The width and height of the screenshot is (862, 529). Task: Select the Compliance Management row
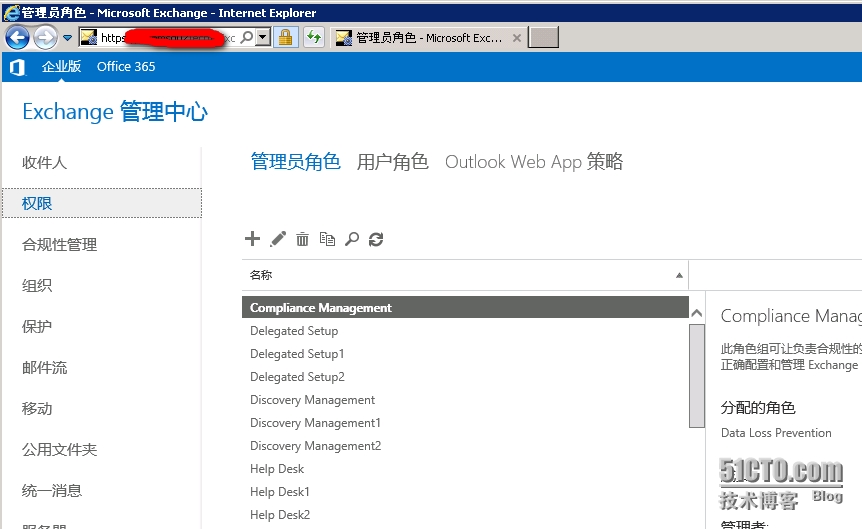click(x=465, y=307)
